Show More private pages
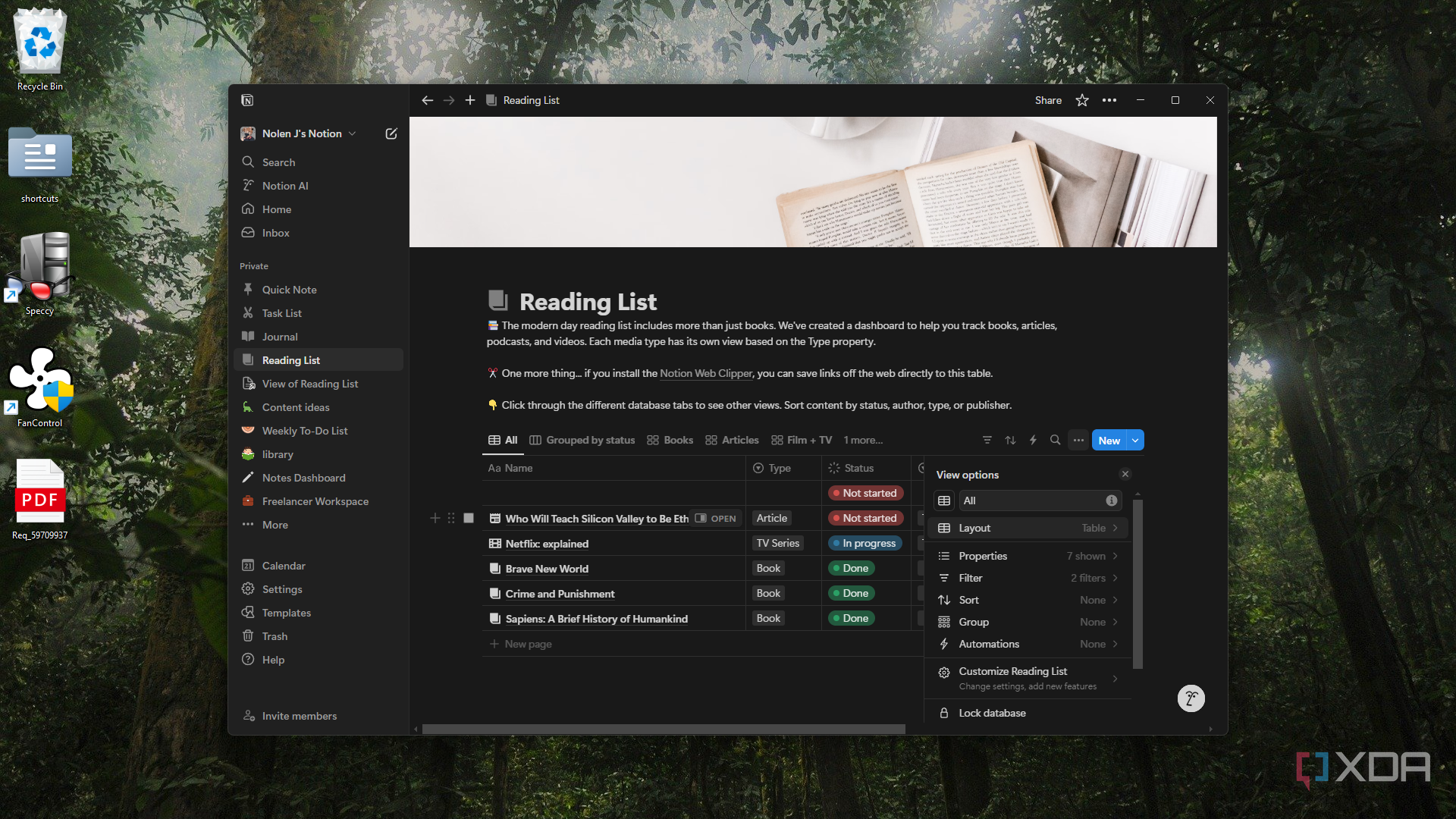The image size is (1456, 819). (x=318, y=525)
